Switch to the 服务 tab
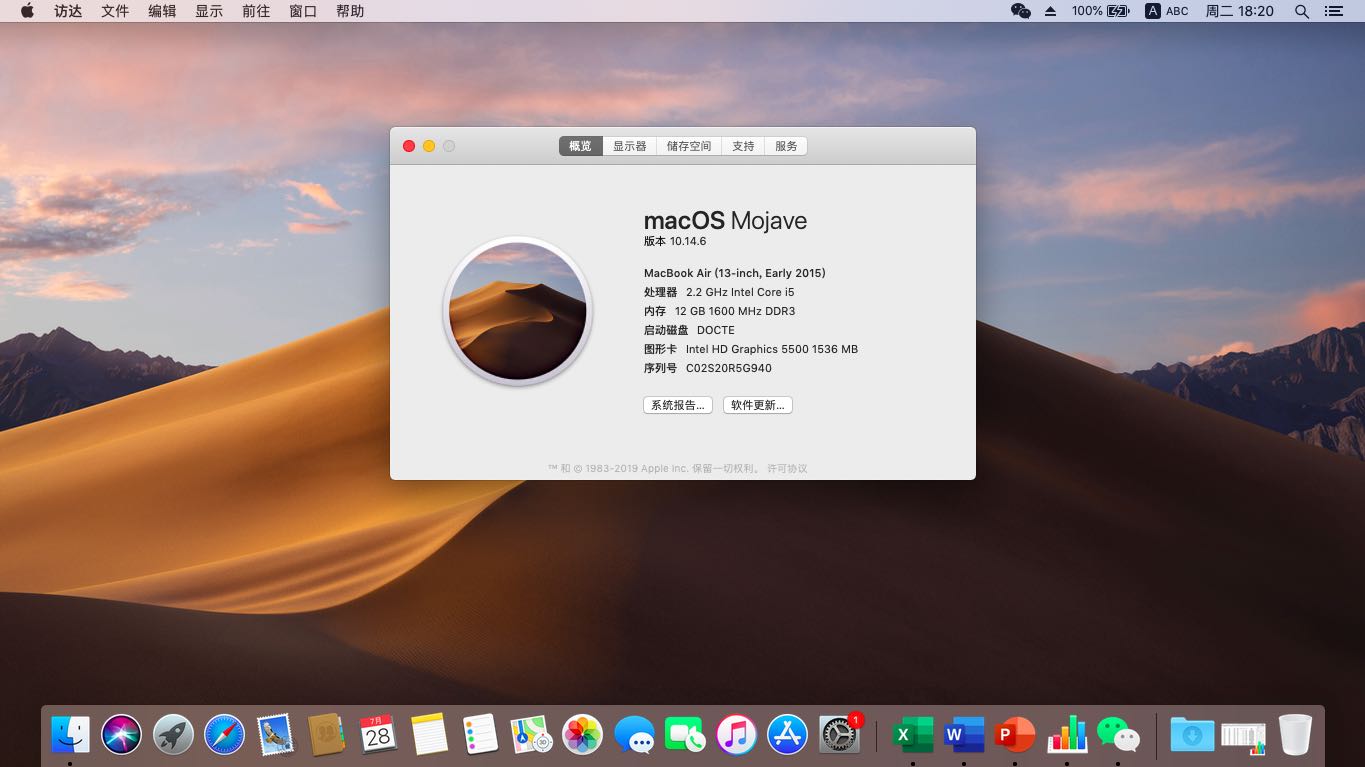1365x767 pixels. tap(786, 146)
